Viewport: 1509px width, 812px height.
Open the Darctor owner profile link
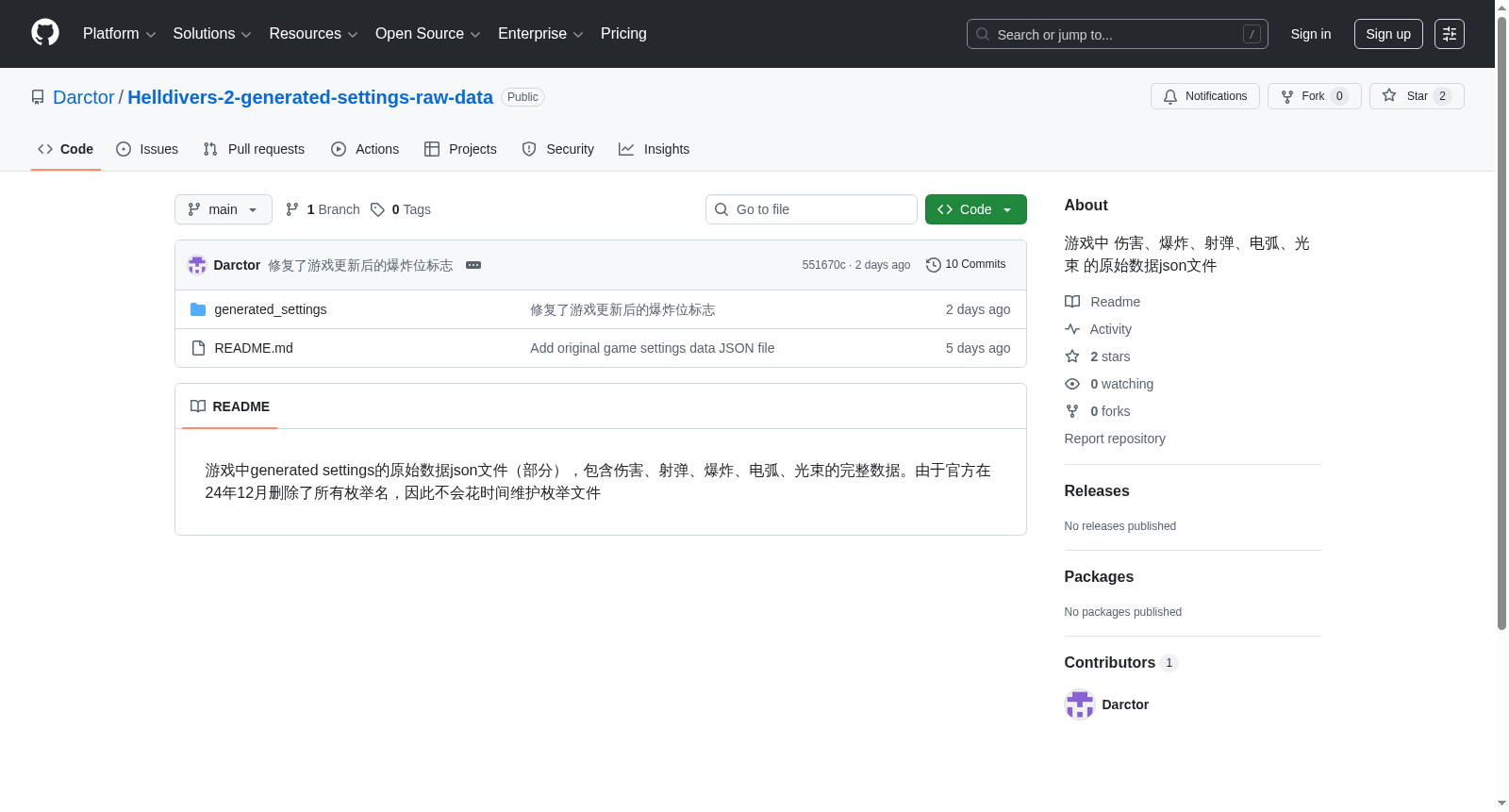click(84, 97)
